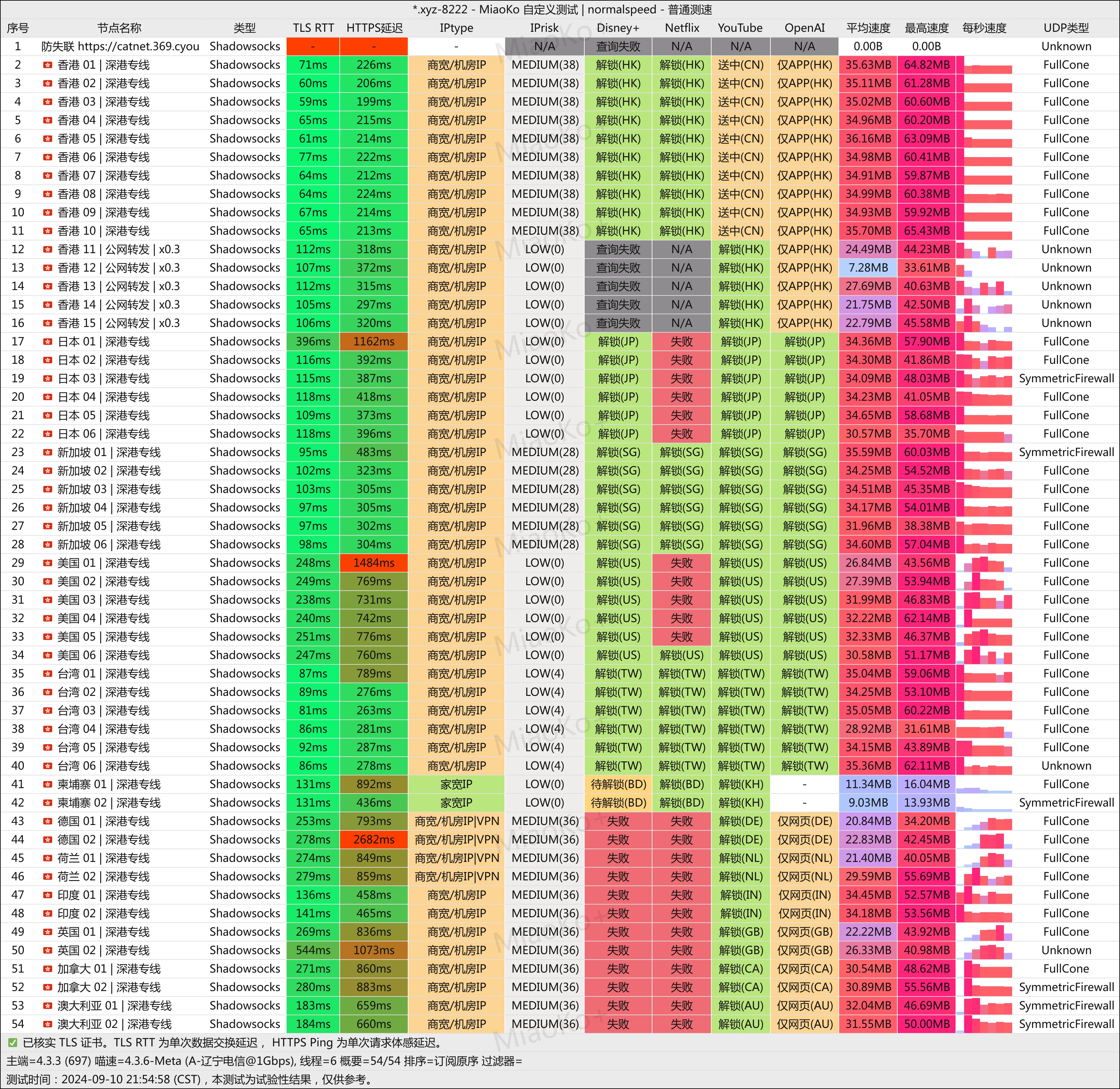This screenshot has width=1120, height=1089.
Task: Click the catnet.369.cyou link in row 1
Action: (x=138, y=46)
